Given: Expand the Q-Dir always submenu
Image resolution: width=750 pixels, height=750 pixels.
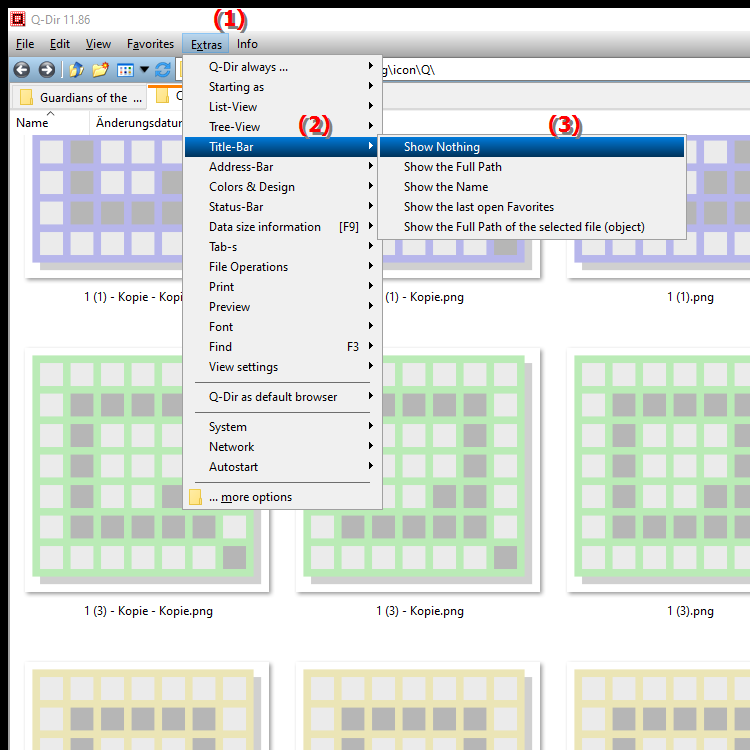Looking at the screenshot, I should pyautogui.click(x=283, y=67).
